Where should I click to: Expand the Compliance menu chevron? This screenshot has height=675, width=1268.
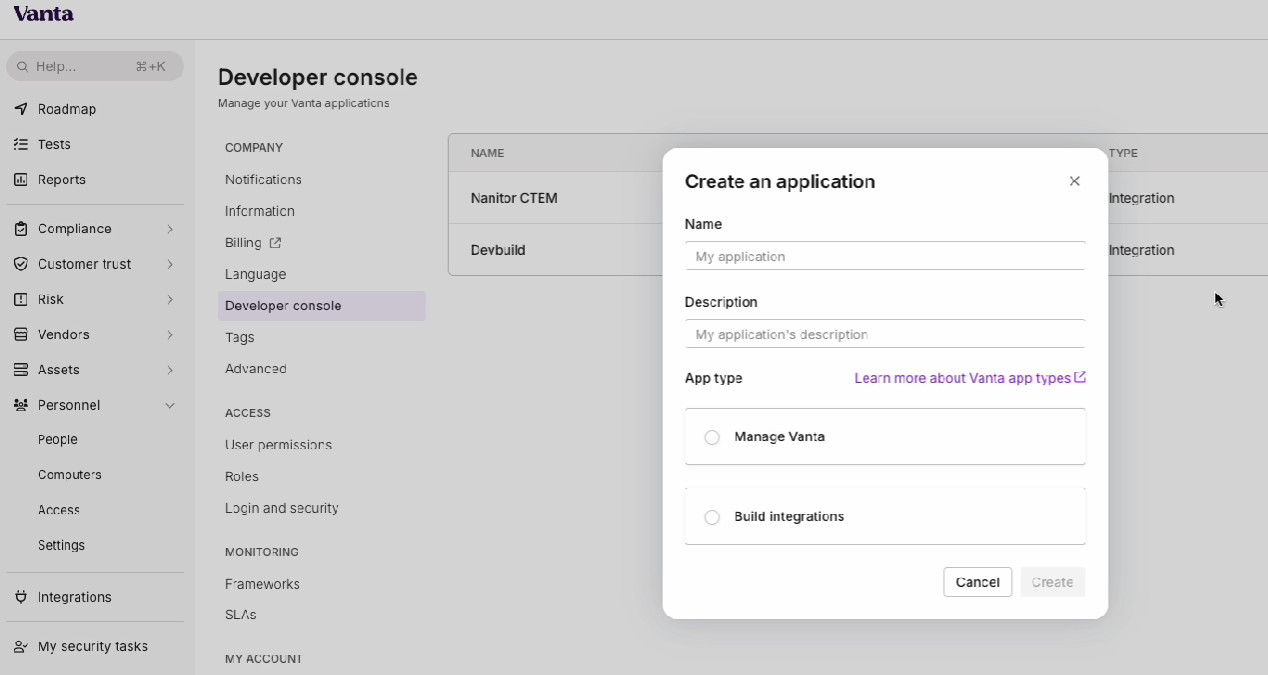[170, 229]
